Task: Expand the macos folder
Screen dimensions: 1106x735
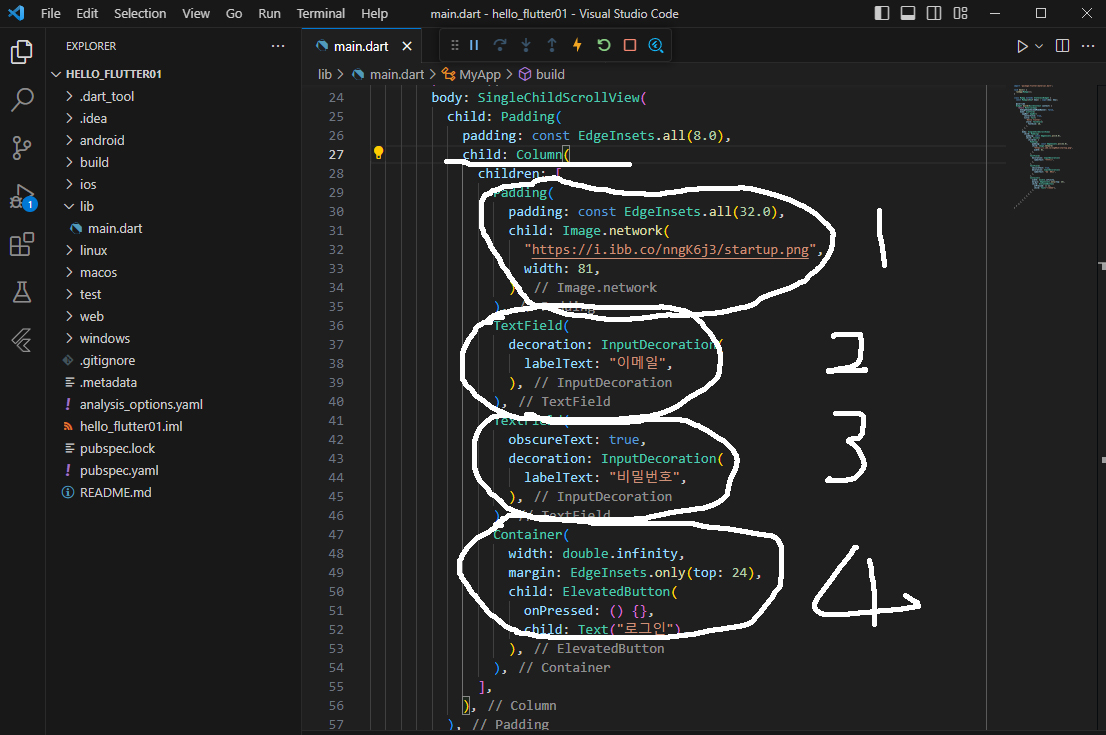Action: [x=174, y=272]
